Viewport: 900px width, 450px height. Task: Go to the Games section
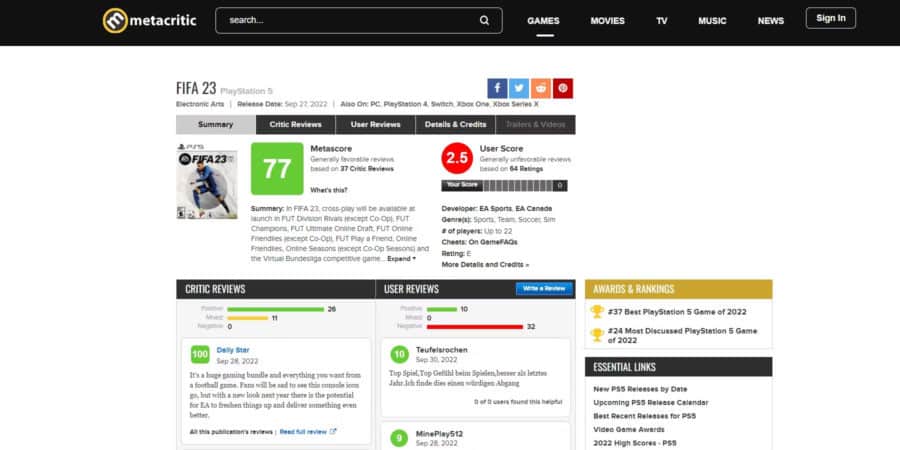pyautogui.click(x=544, y=21)
